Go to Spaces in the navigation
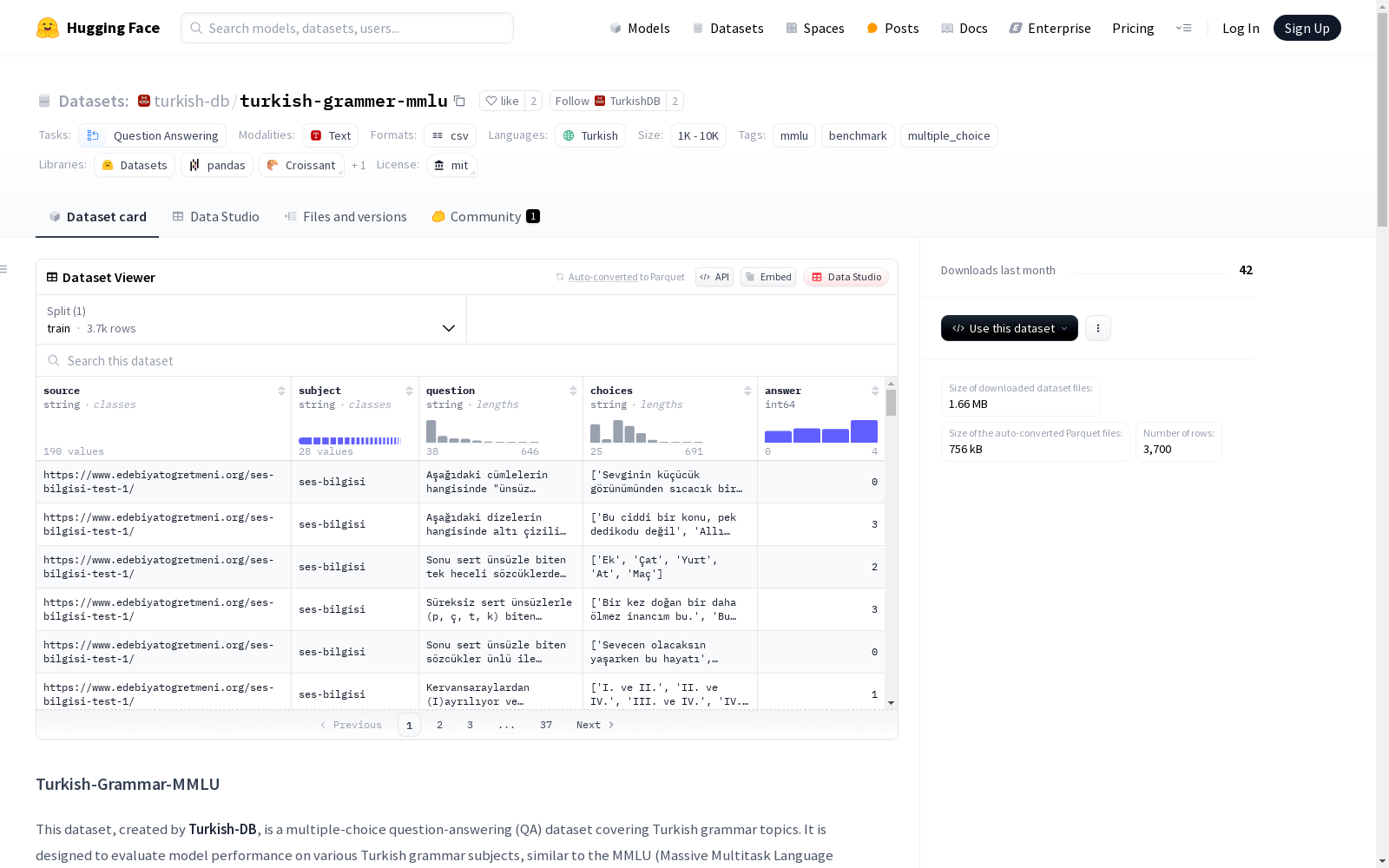Image resolution: width=1389 pixels, height=868 pixels. (815, 28)
